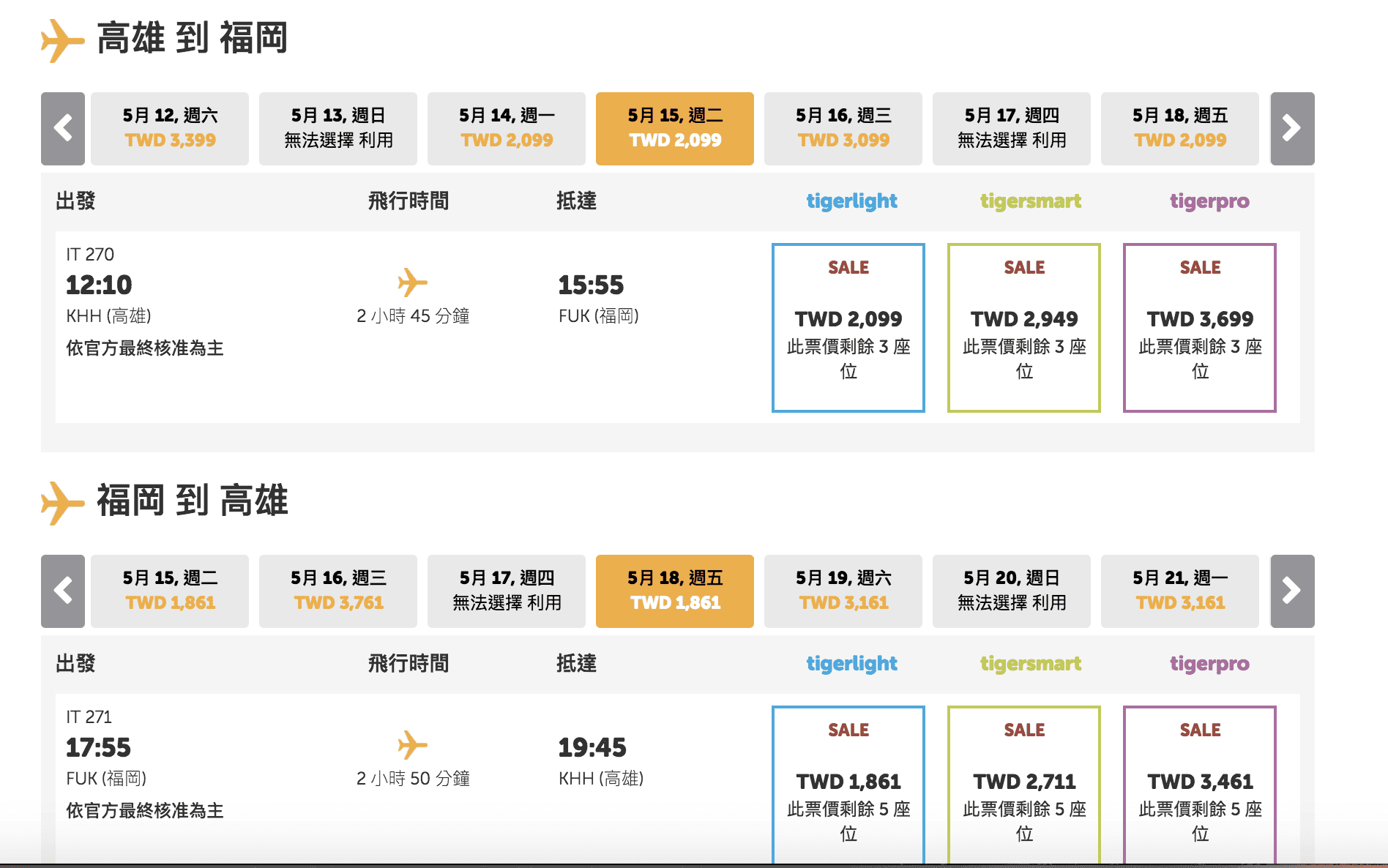Select 5月 18 週五 TWD 2,099 outbound tab
This screenshot has width=1388, height=868.
pos(1180,129)
